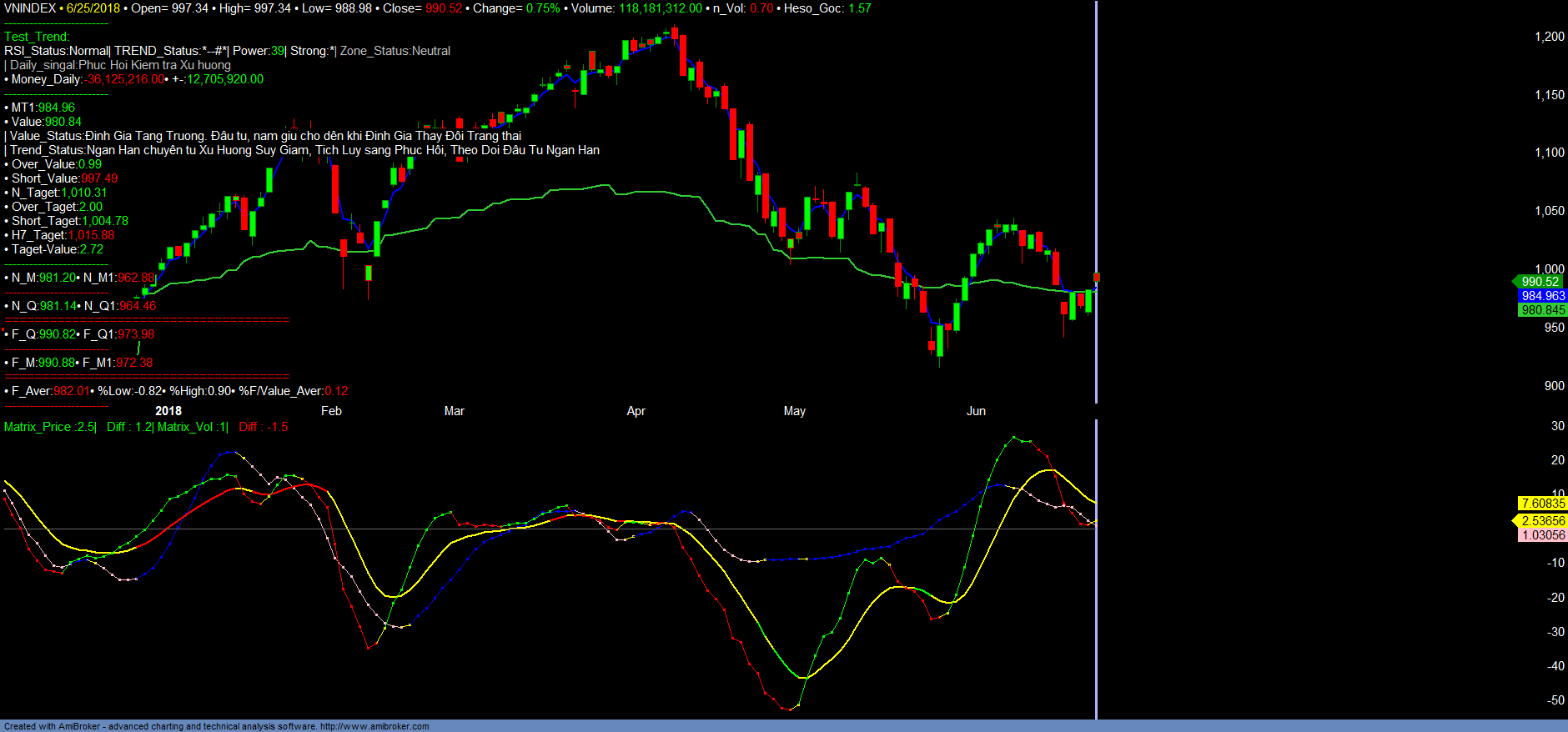Click the Zone_Status:Neutral text
The height and width of the screenshot is (732, 1568).
tap(395, 51)
